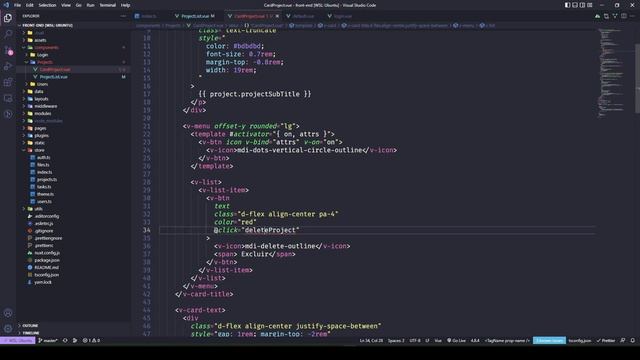Screen dimensions: 640x360
Task: Open the Run and Debug view
Action: click(x=8, y=67)
